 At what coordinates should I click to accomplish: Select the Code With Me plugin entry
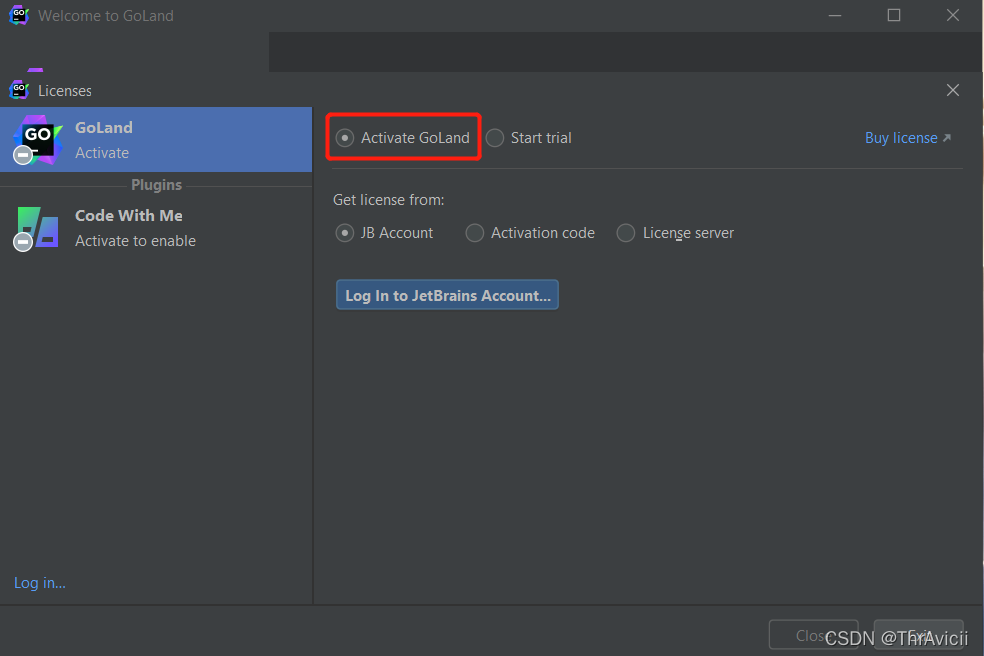pos(156,228)
